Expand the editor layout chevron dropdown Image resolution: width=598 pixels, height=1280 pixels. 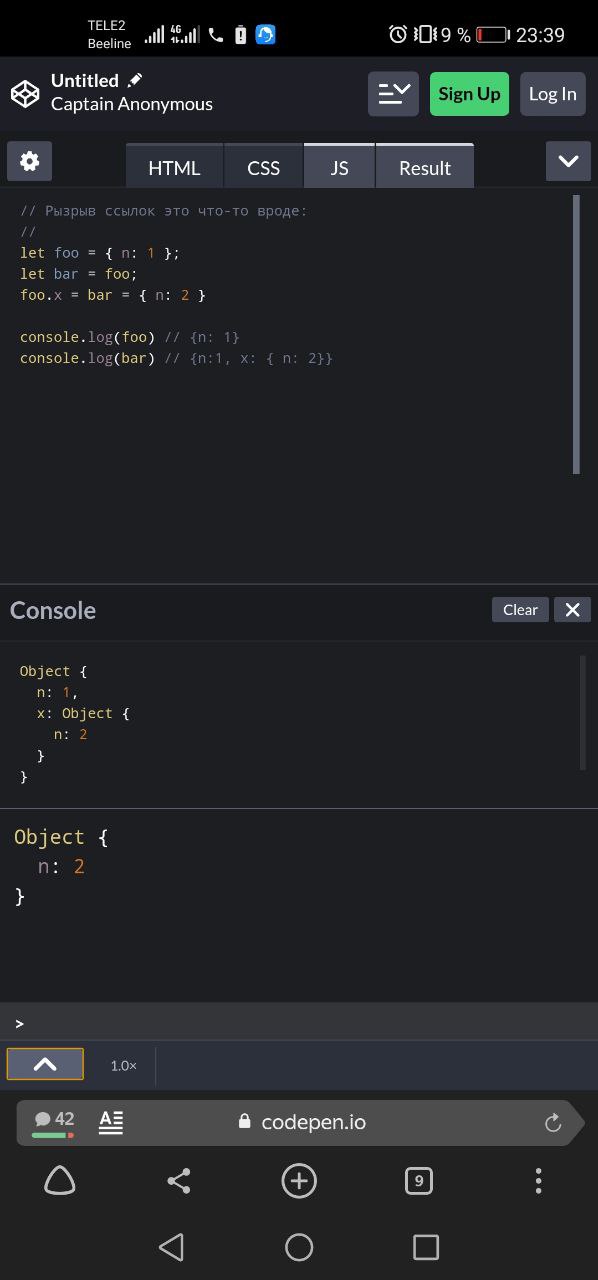[568, 161]
